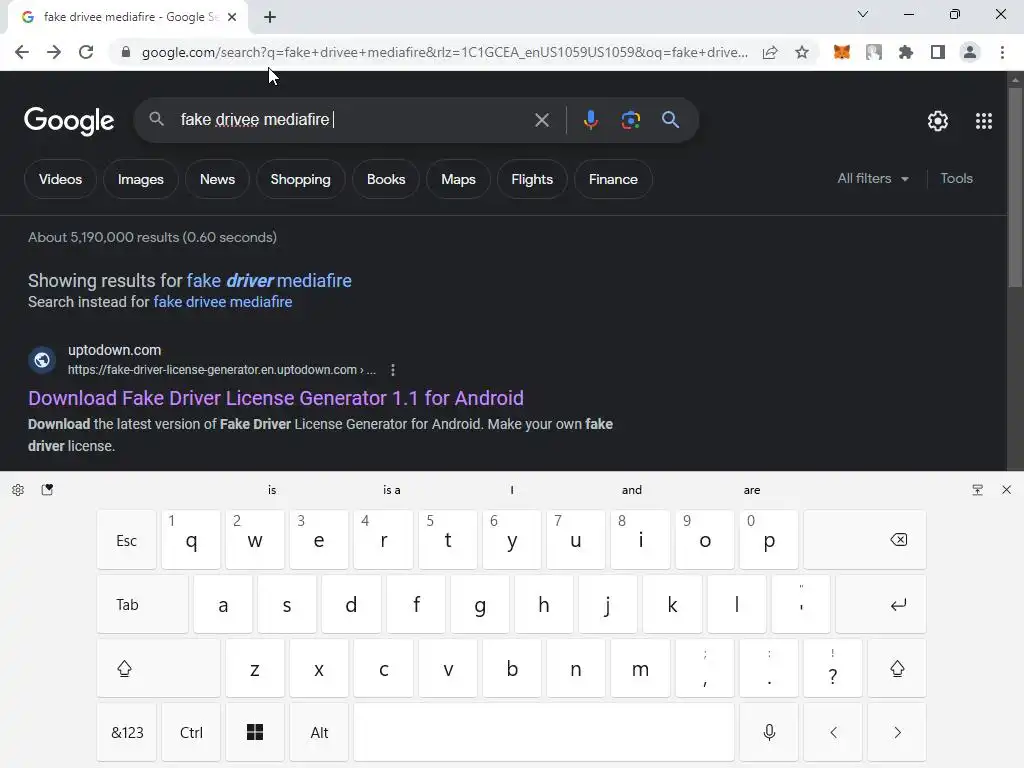Open Google quick settings gear

[938, 121]
